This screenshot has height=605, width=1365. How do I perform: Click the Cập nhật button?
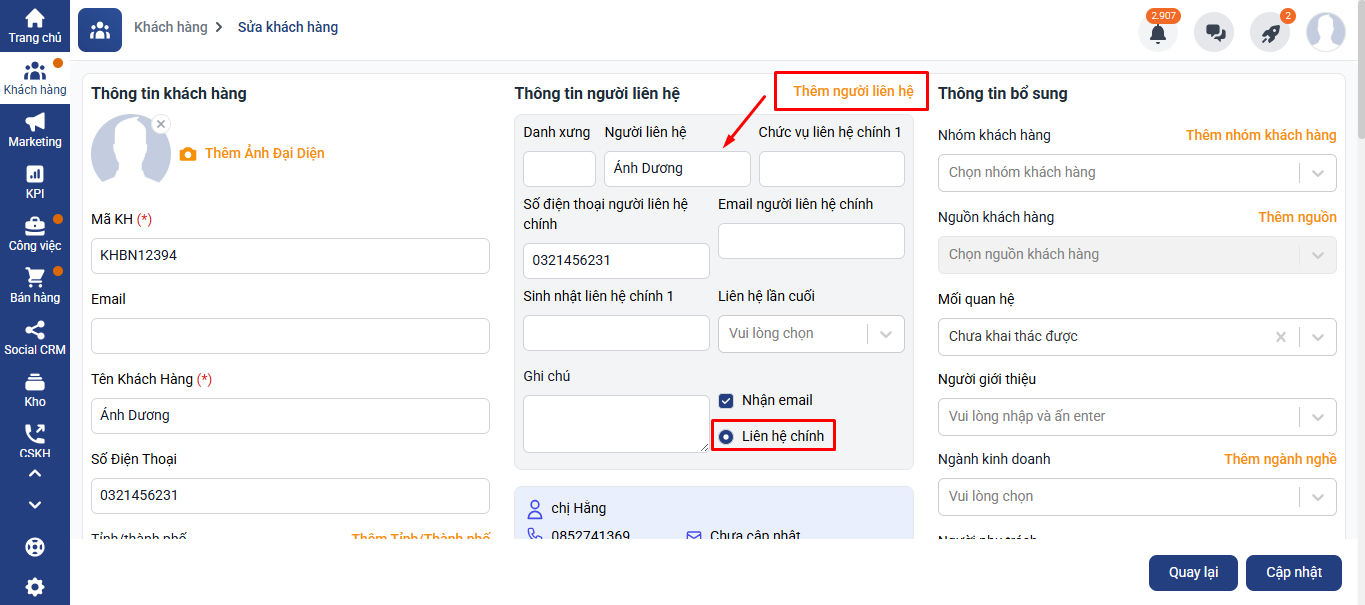coord(1293,573)
